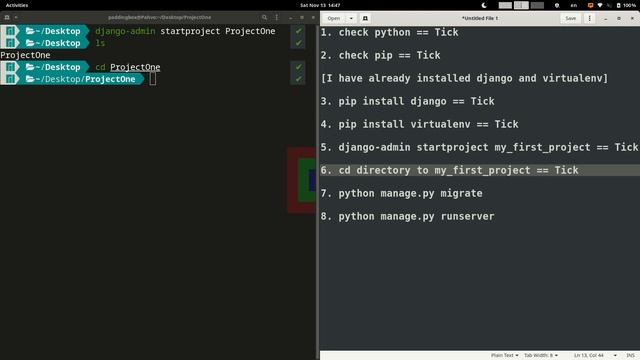Screen dimensions: 640x360
Task: Click 'ProjectOne' ls output in terminal
Action: click(25, 55)
